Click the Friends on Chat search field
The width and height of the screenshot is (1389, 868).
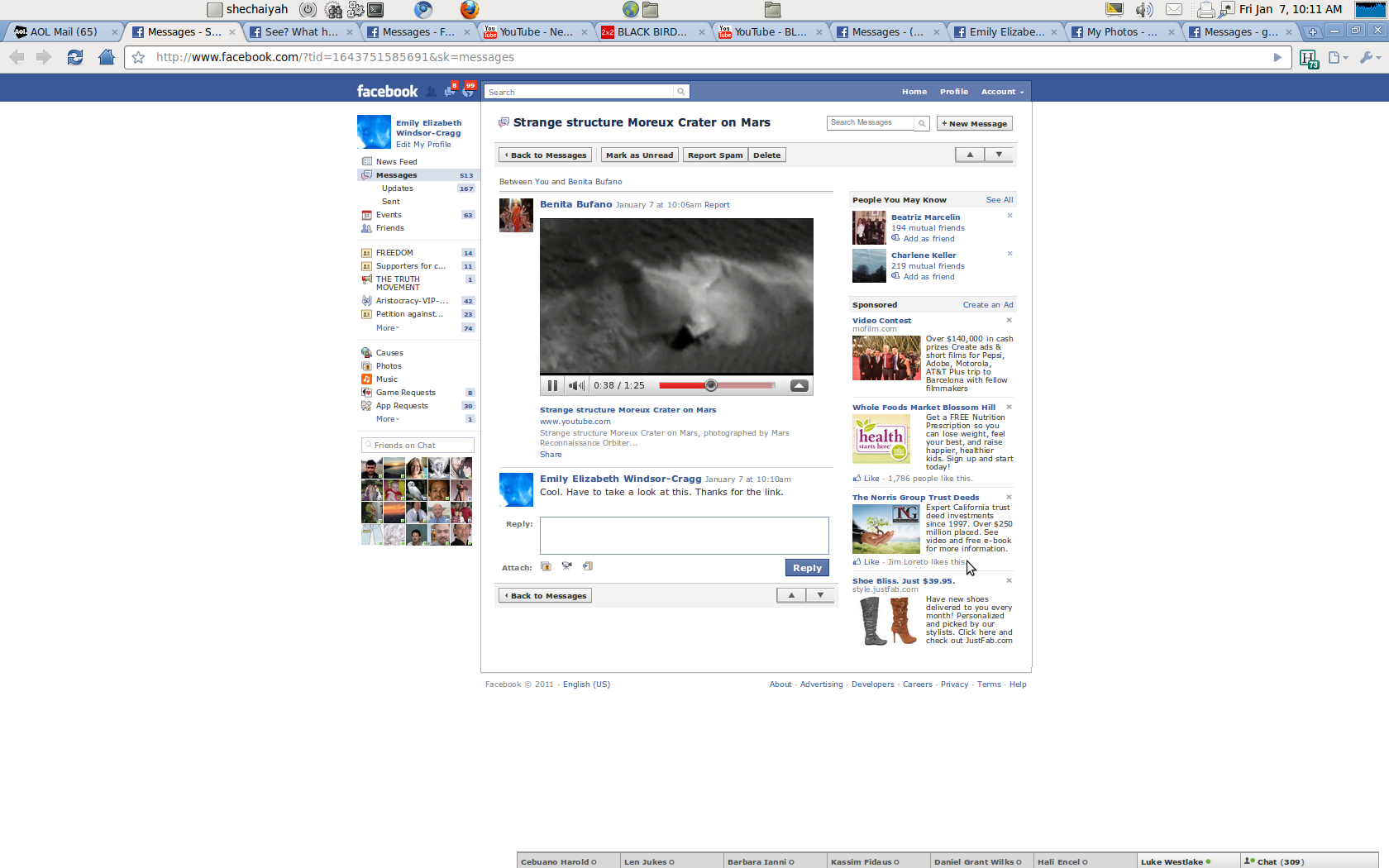(418, 445)
